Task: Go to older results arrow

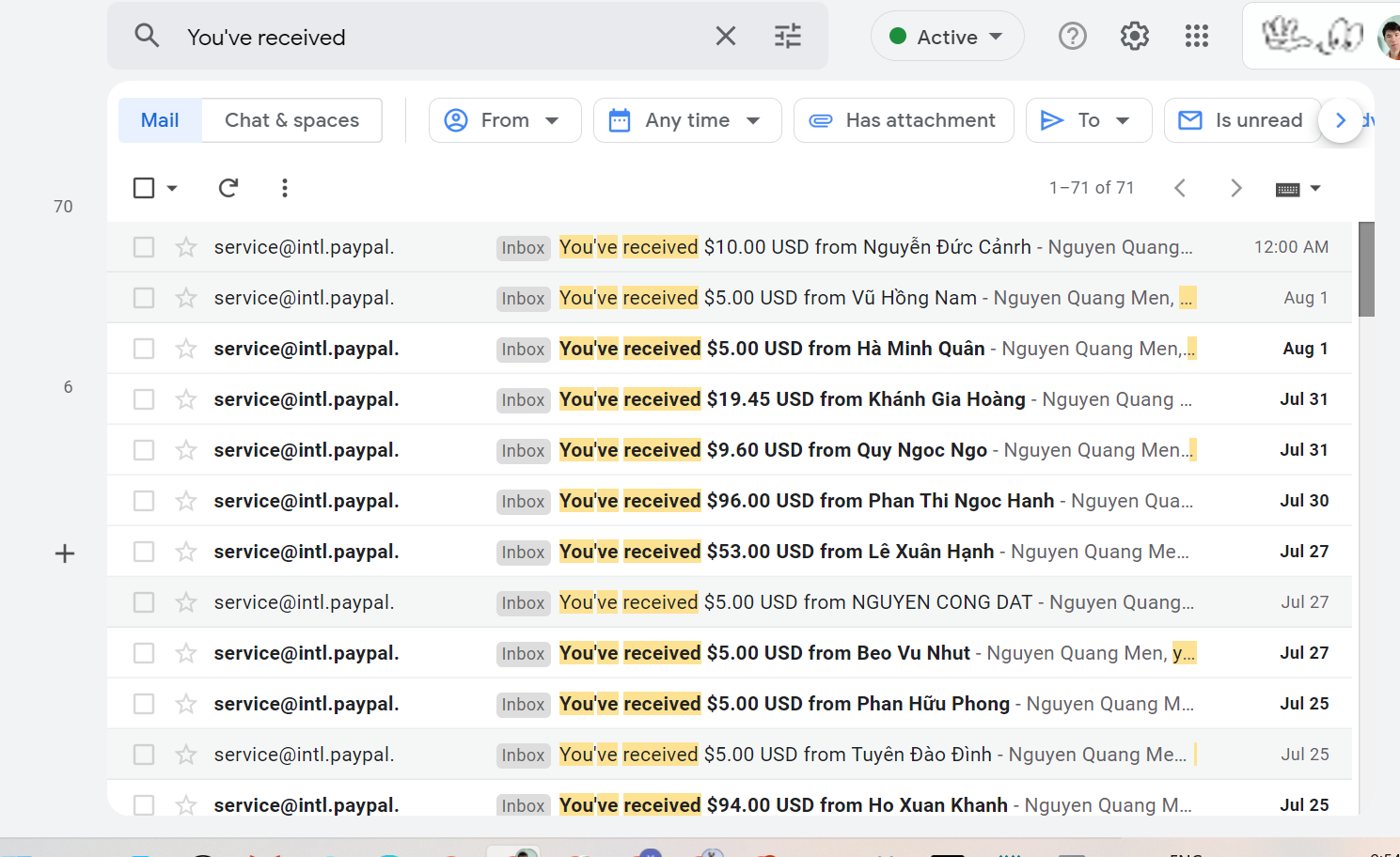Action: (x=1236, y=188)
